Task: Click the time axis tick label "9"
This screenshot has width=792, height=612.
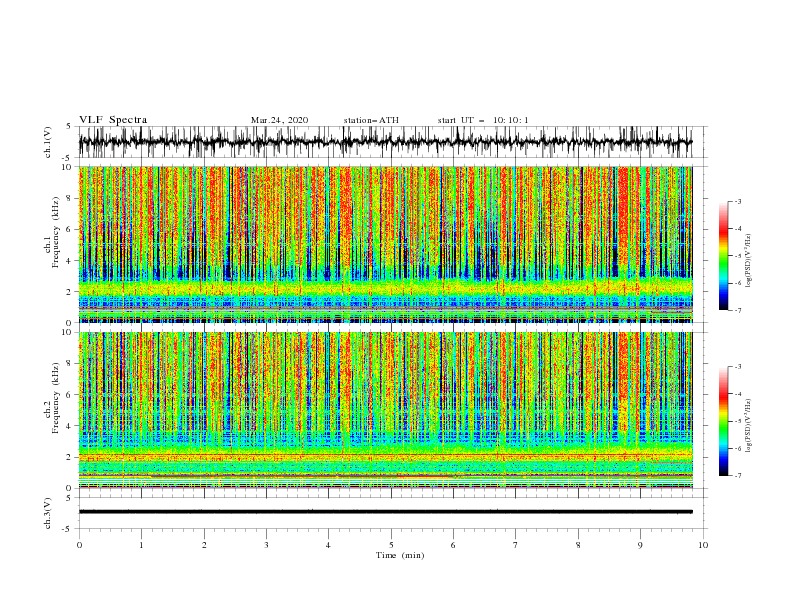Action: point(640,545)
